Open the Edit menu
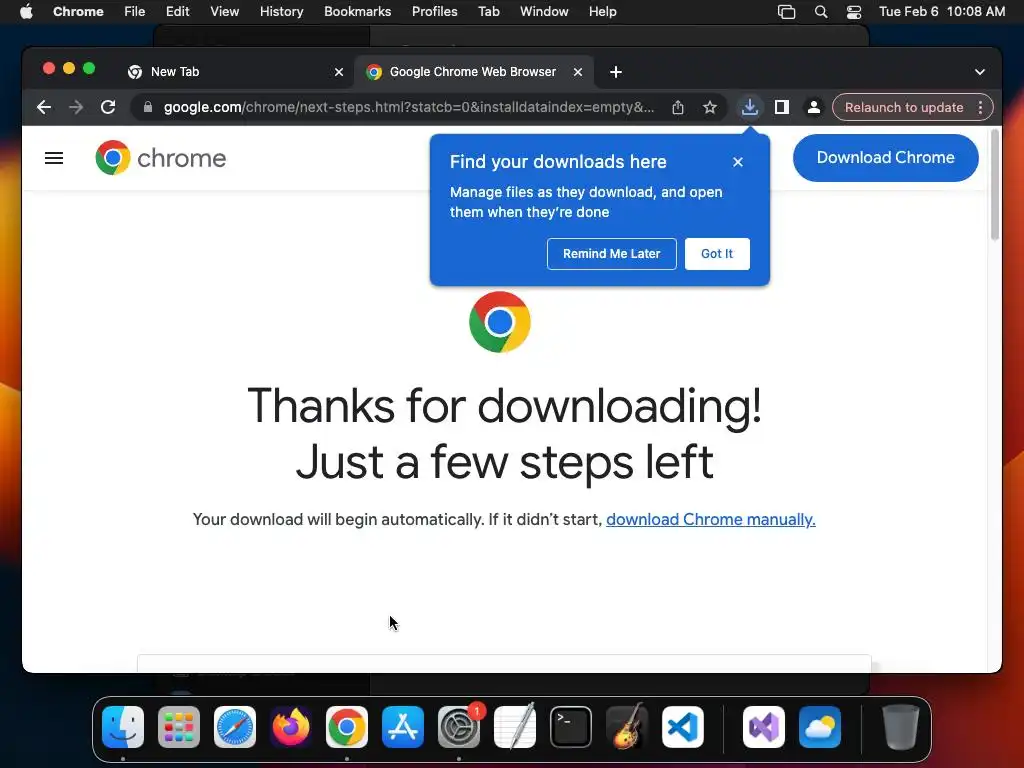This screenshot has height=768, width=1024. [x=178, y=12]
